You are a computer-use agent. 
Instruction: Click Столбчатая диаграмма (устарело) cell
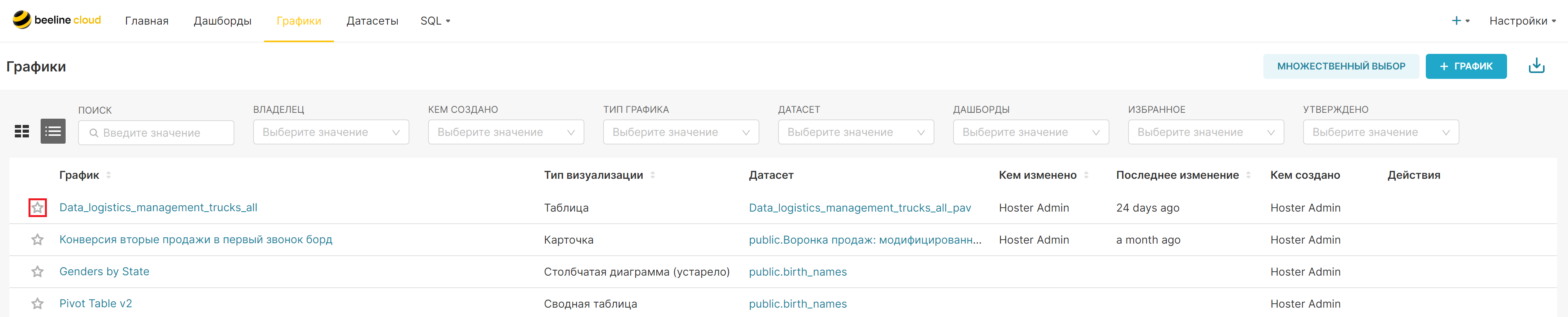click(x=637, y=272)
